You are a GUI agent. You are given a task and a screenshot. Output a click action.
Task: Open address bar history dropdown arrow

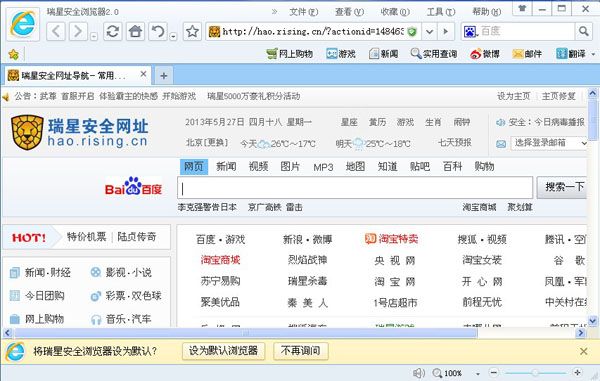(x=429, y=31)
